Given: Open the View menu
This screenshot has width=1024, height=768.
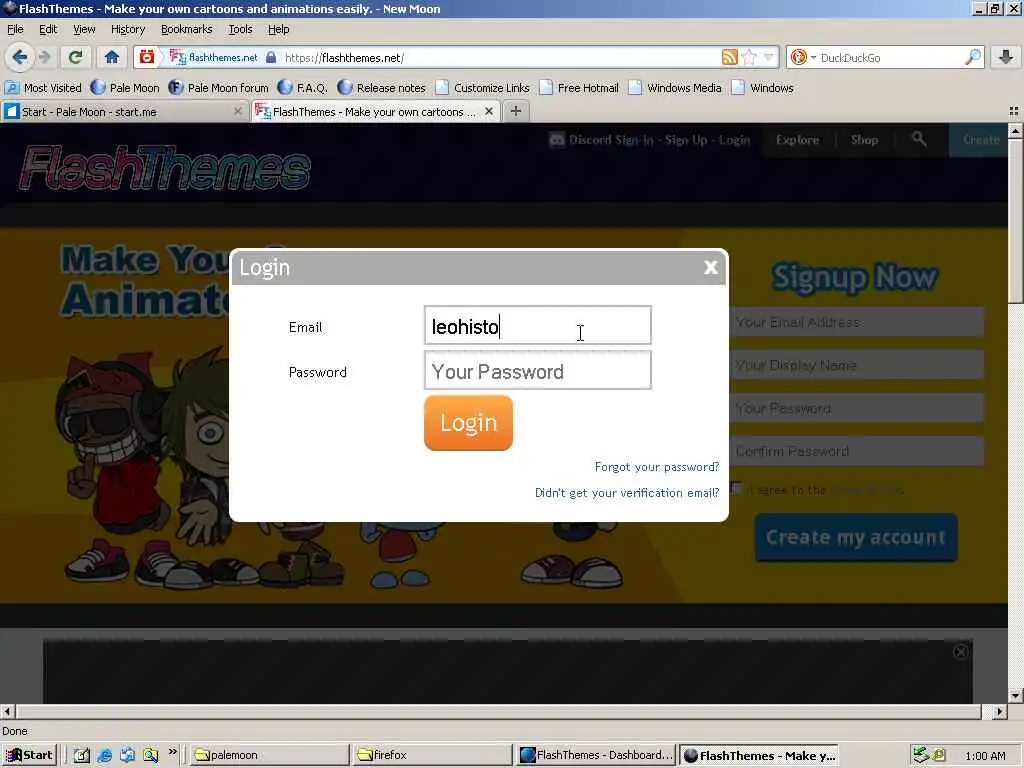Looking at the screenshot, I should click(x=84, y=29).
